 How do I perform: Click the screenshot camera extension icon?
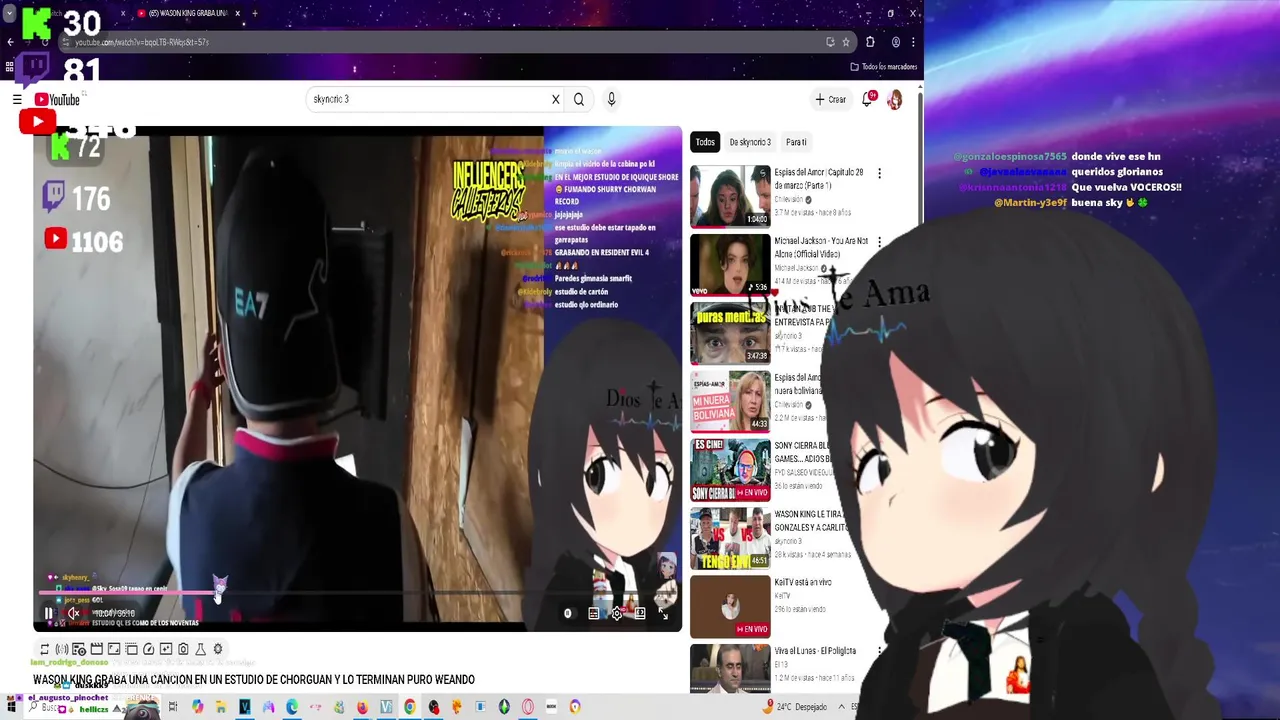point(183,649)
